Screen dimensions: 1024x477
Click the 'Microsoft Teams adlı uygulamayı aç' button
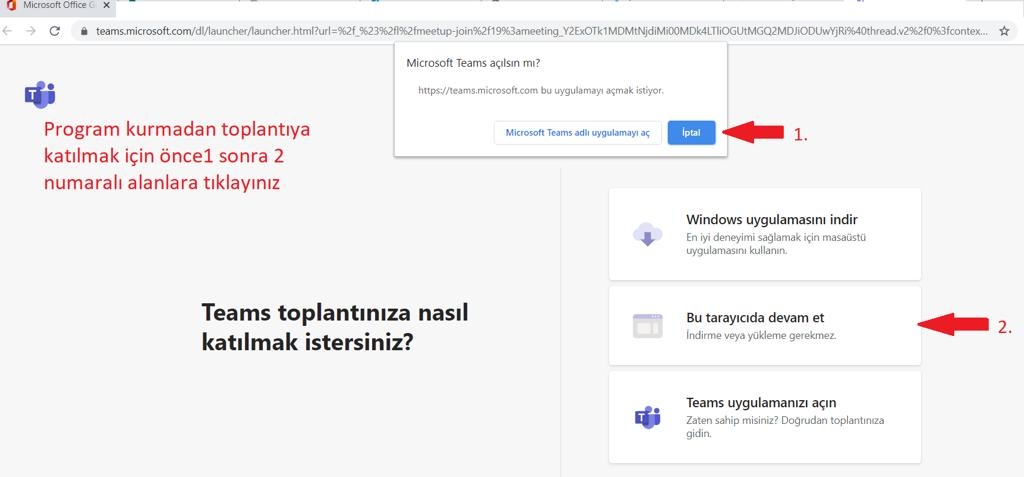pyautogui.click(x=577, y=133)
